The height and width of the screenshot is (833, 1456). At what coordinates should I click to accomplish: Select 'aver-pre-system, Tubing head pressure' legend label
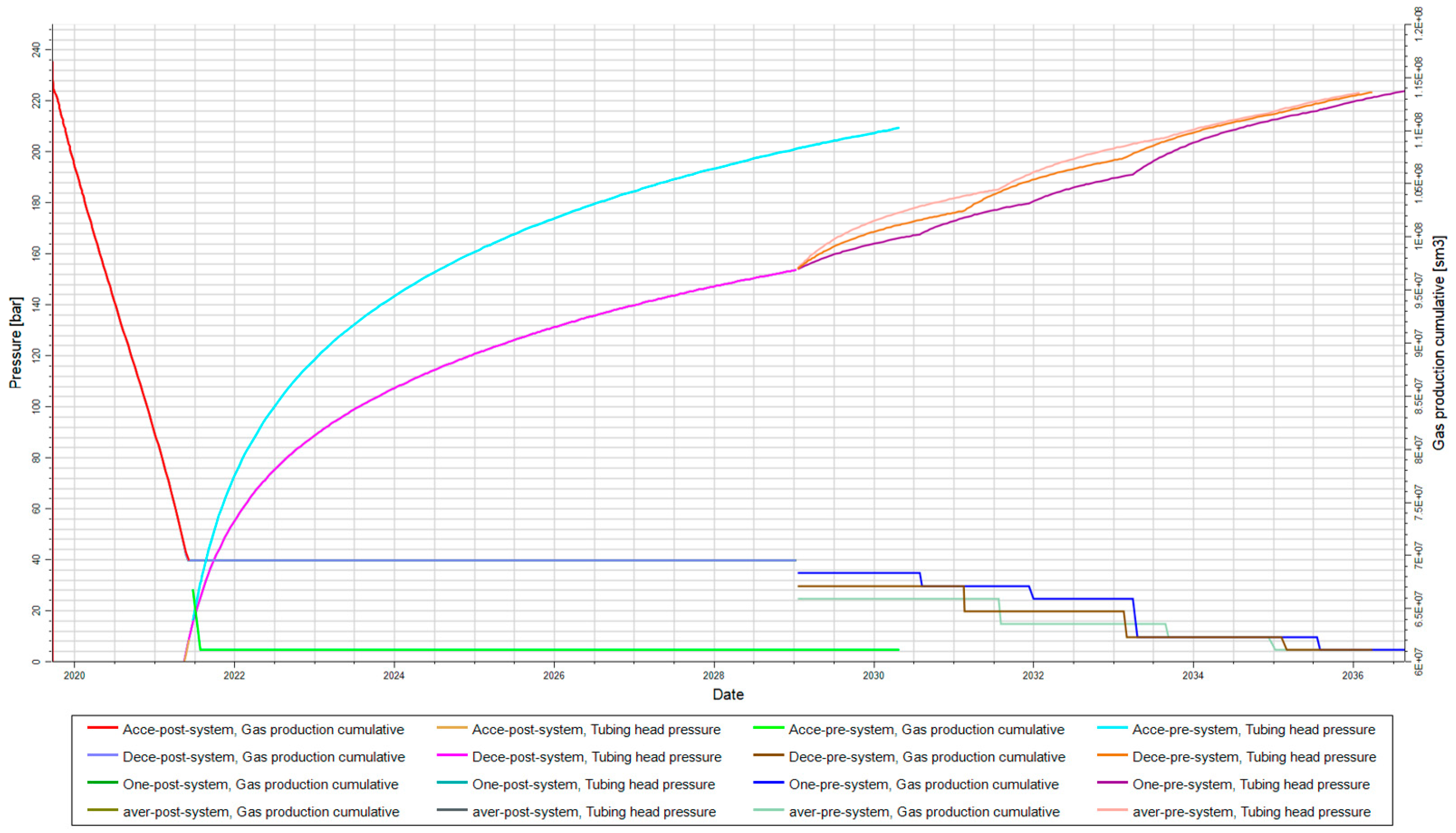pyautogui.click(x=1251, y=812)
